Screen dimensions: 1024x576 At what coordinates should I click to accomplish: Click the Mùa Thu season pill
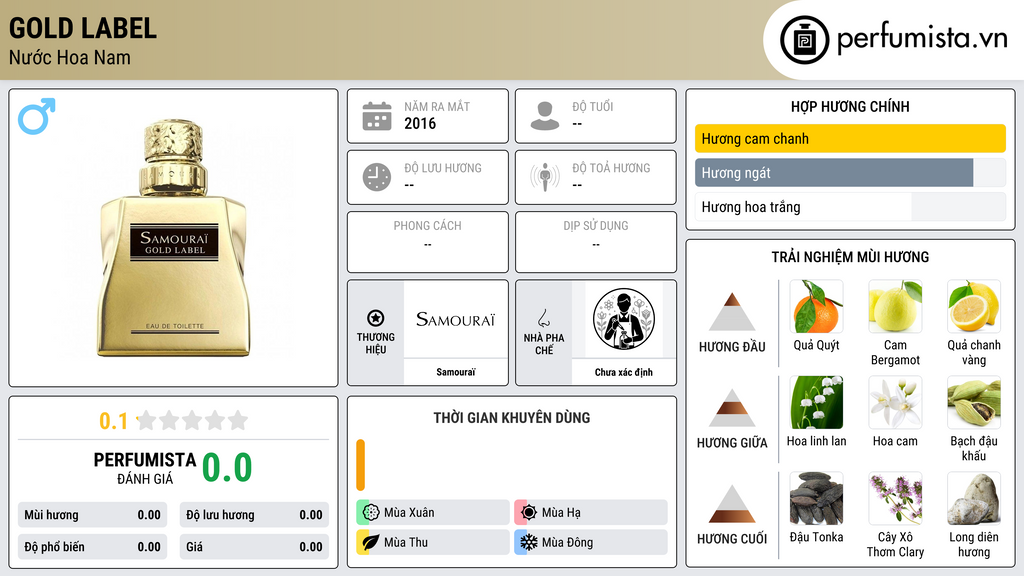(x=433, y=542)
